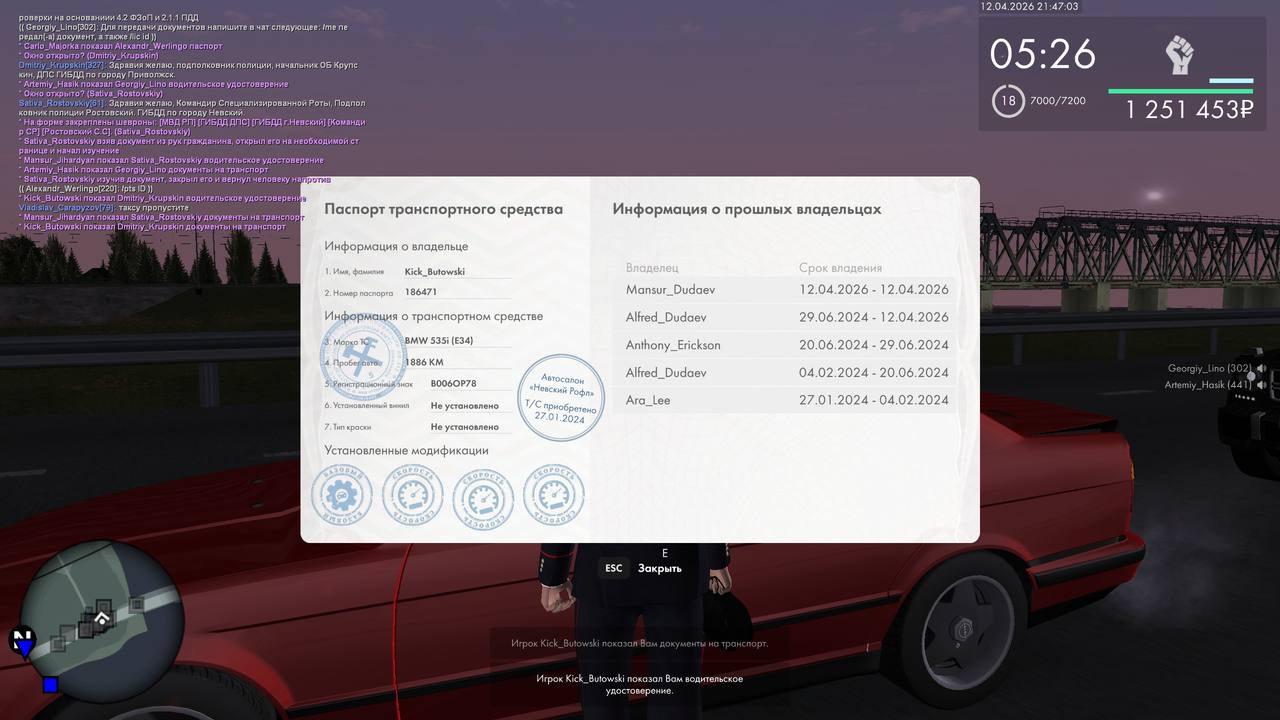This screenshot has width=1280, height=720.
Task: Click the Ara_Lee owner row
Action: [x=785, y=400]
